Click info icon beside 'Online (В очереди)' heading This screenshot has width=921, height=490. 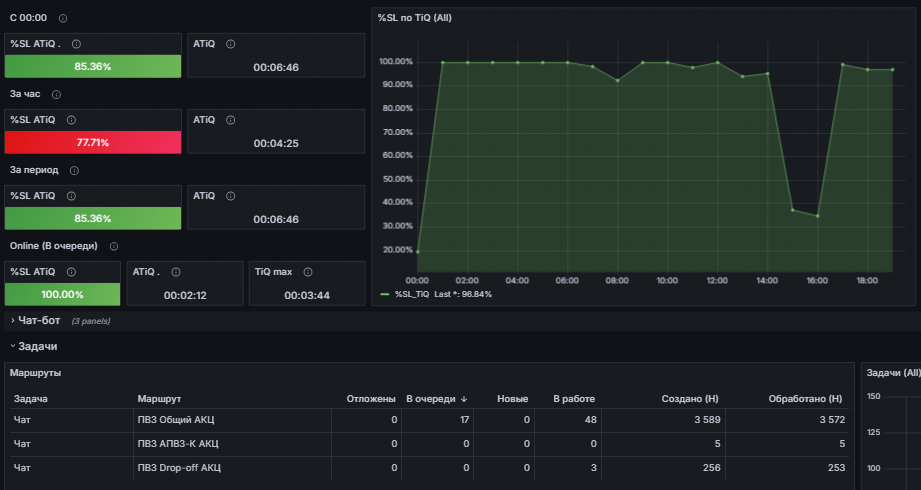pos(114,246)
